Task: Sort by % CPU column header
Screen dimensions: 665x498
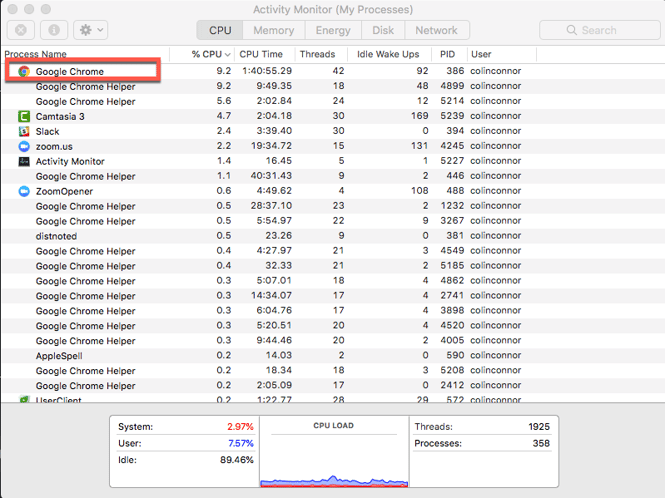Action: (202, 54)
